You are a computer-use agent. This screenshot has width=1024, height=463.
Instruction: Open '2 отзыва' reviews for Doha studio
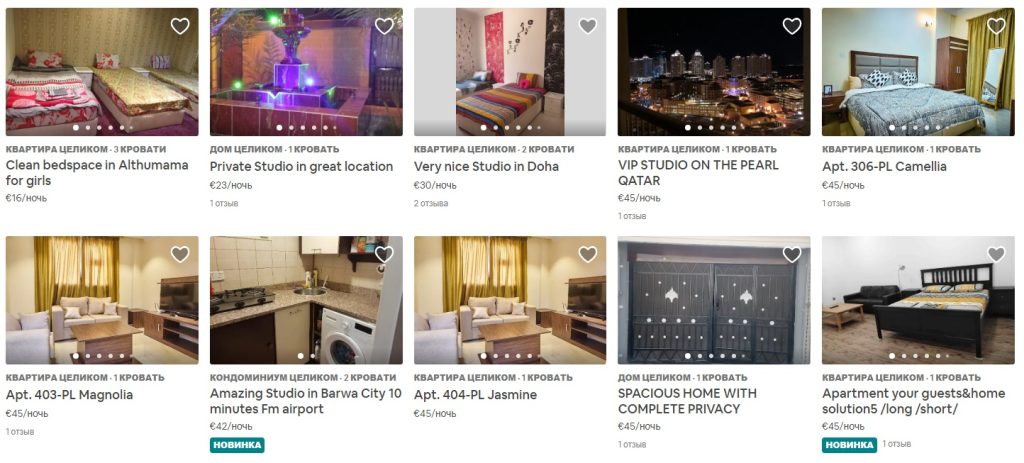click(431, 203)
